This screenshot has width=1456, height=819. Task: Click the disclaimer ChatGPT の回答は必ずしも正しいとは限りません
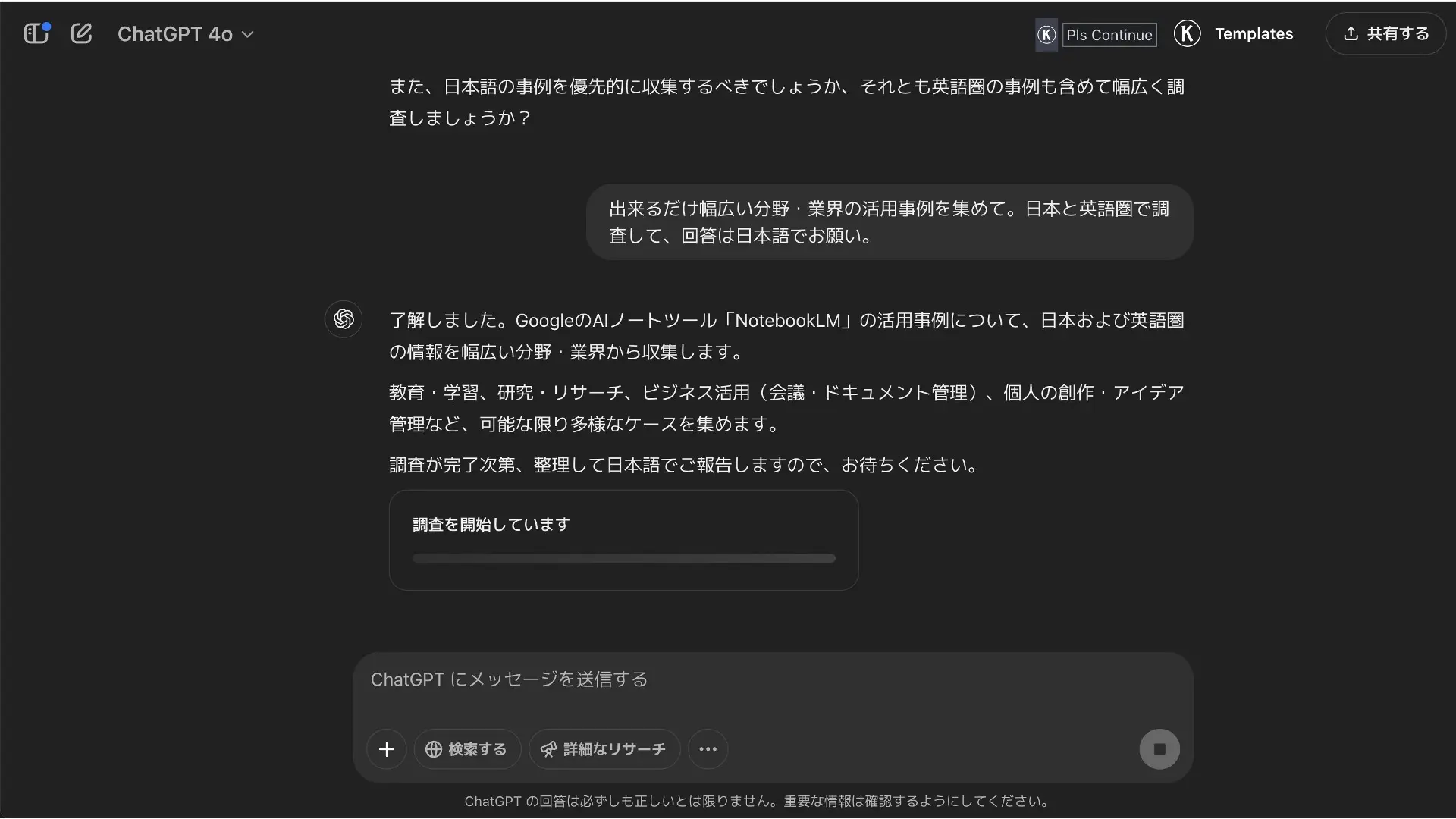(756, 801)
